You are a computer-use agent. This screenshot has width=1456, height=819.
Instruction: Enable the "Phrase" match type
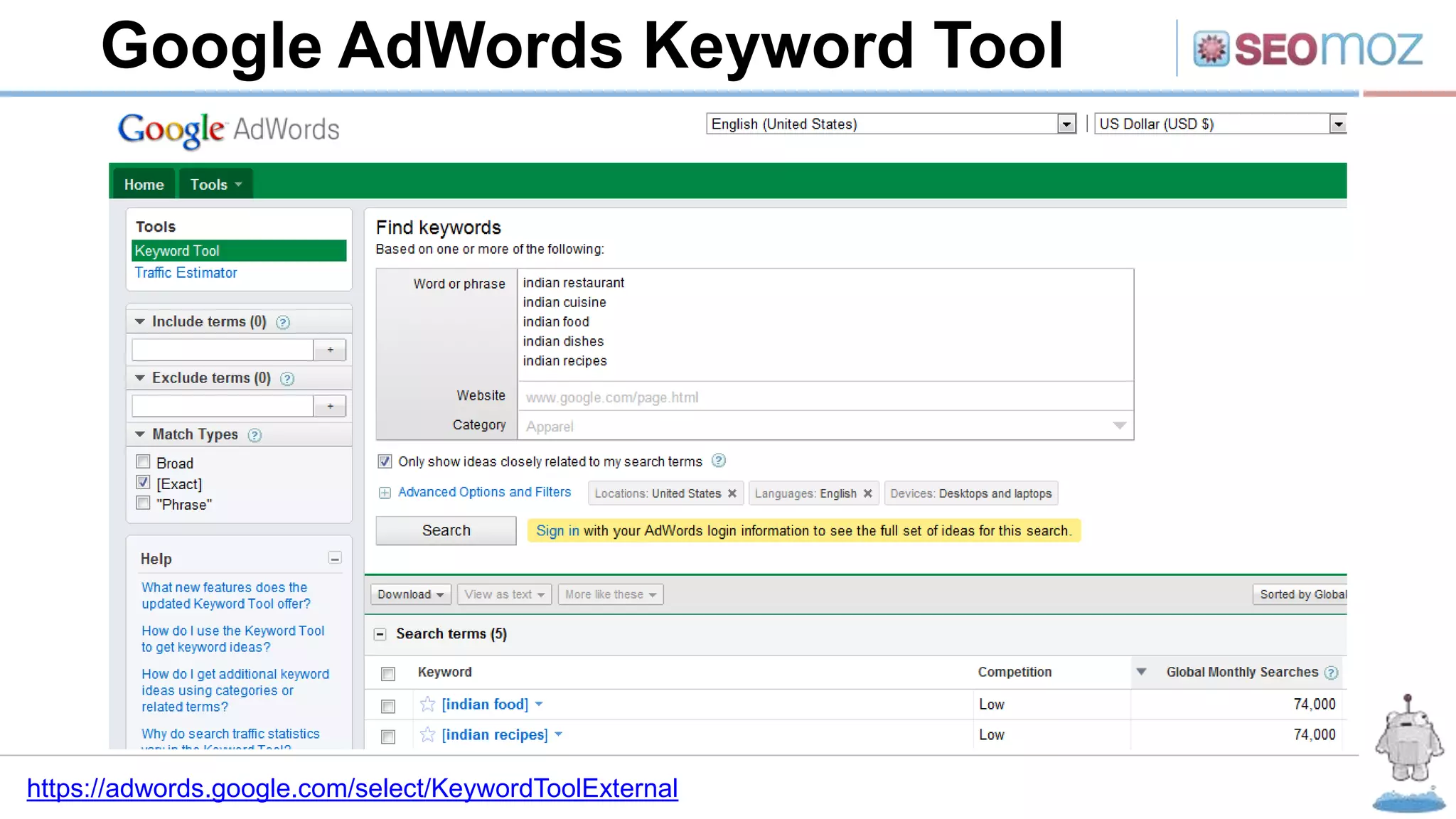pos(143,503)
